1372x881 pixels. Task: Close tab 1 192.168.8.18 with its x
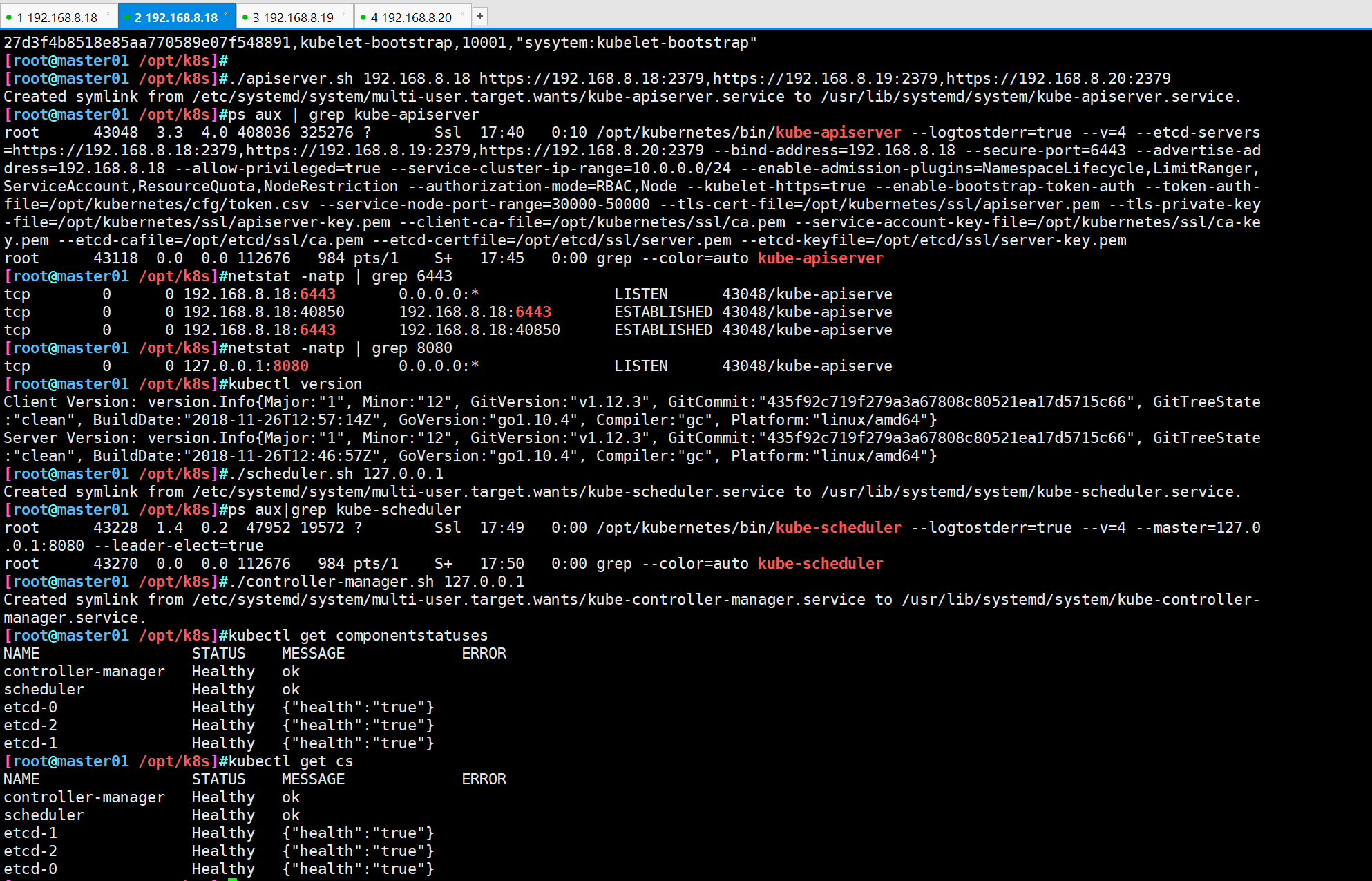108,14
